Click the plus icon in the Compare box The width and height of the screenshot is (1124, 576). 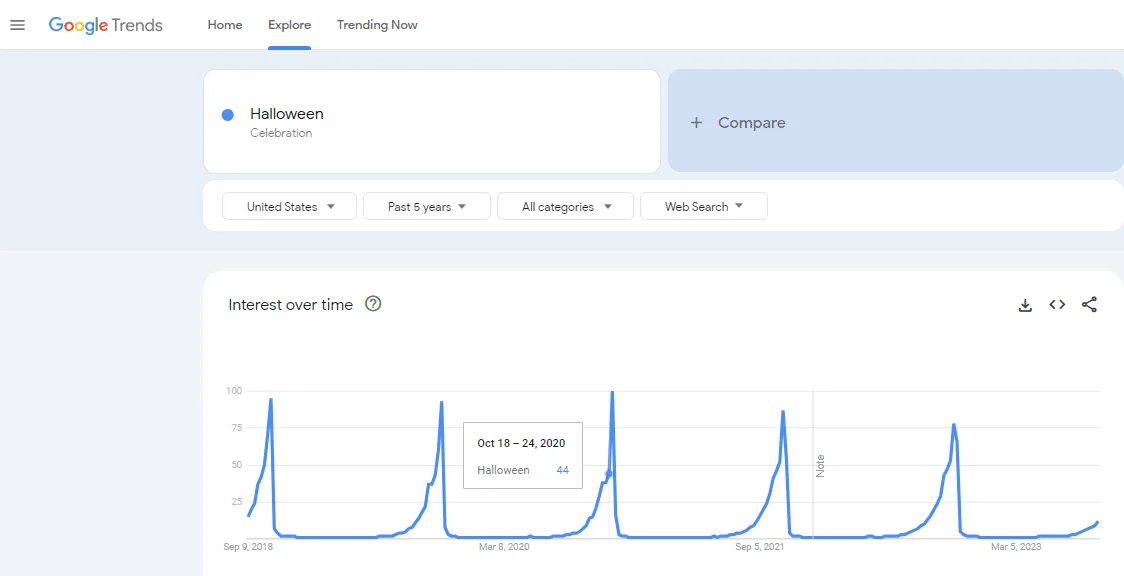(x=697, y=123)
